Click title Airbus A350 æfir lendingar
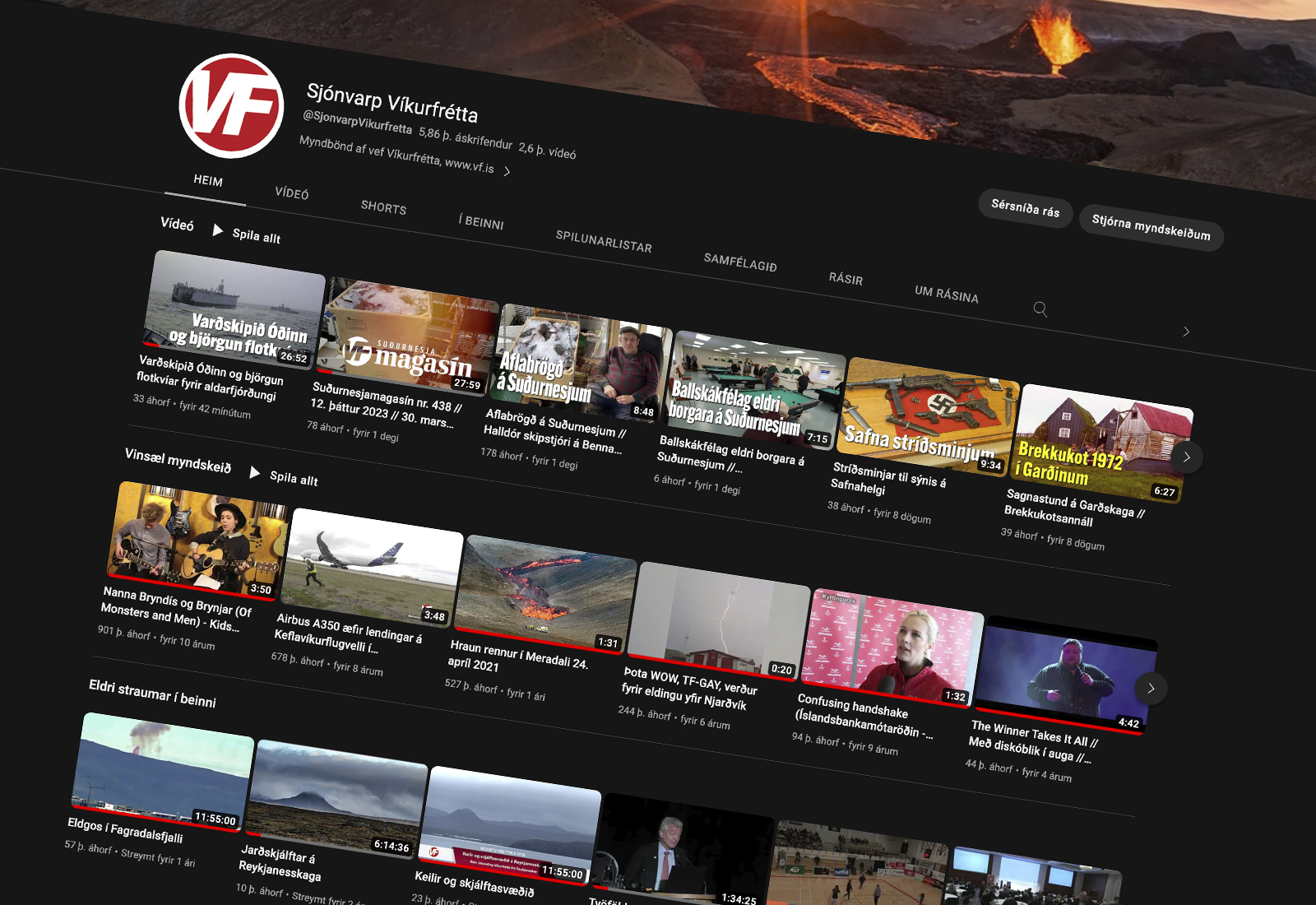 pos(348,633)
